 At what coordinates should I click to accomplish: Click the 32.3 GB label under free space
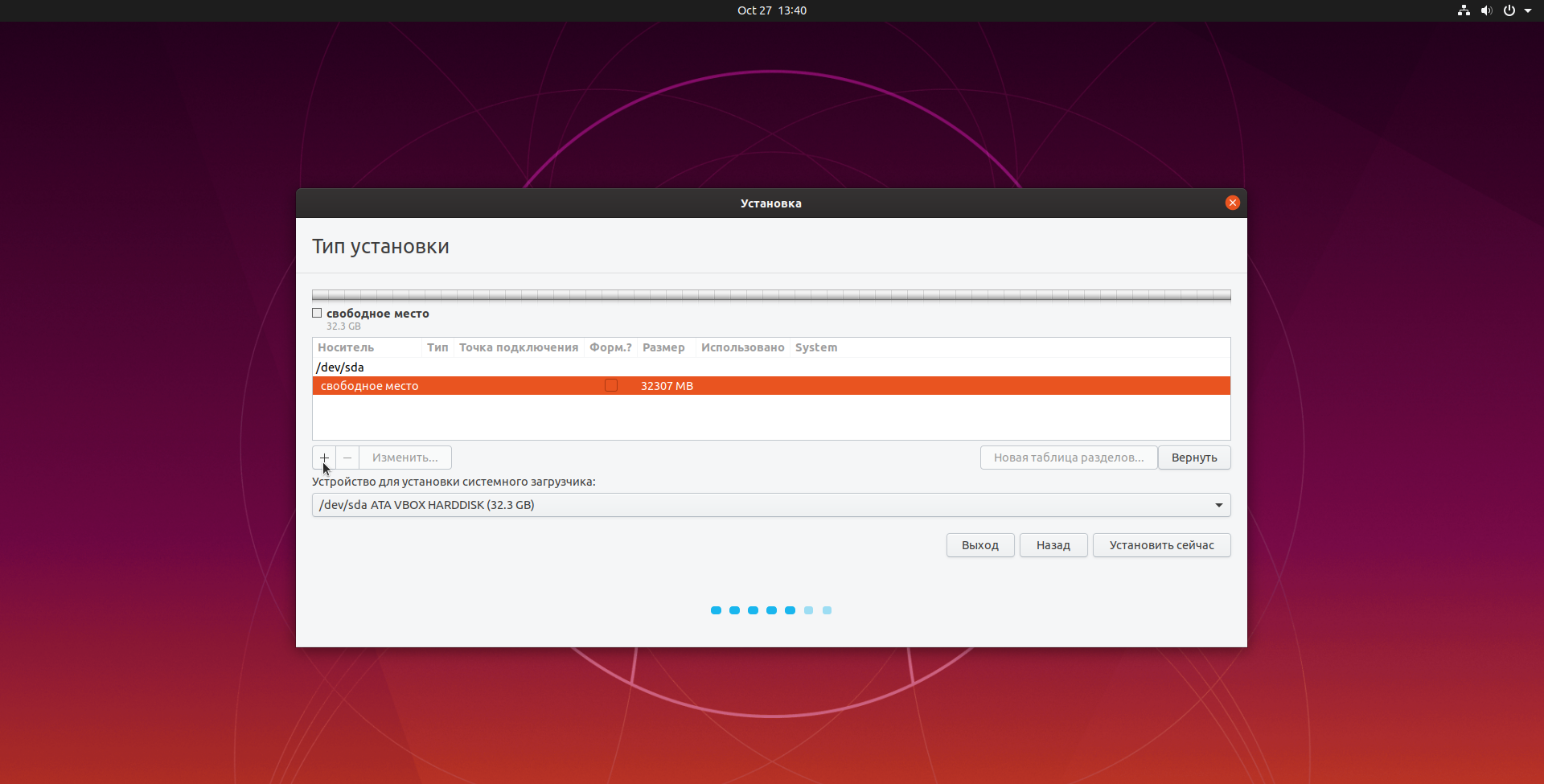(x=343, y=326)
